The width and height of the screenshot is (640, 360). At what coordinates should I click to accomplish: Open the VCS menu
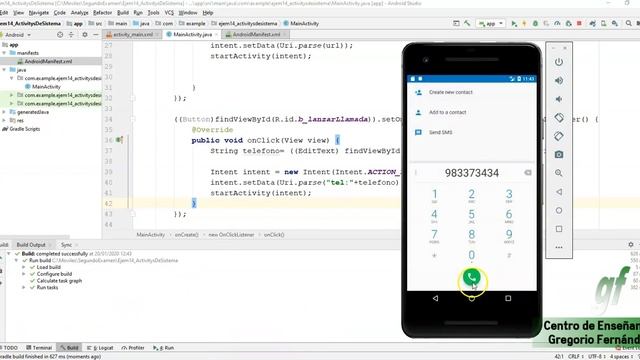click(169, 13)
